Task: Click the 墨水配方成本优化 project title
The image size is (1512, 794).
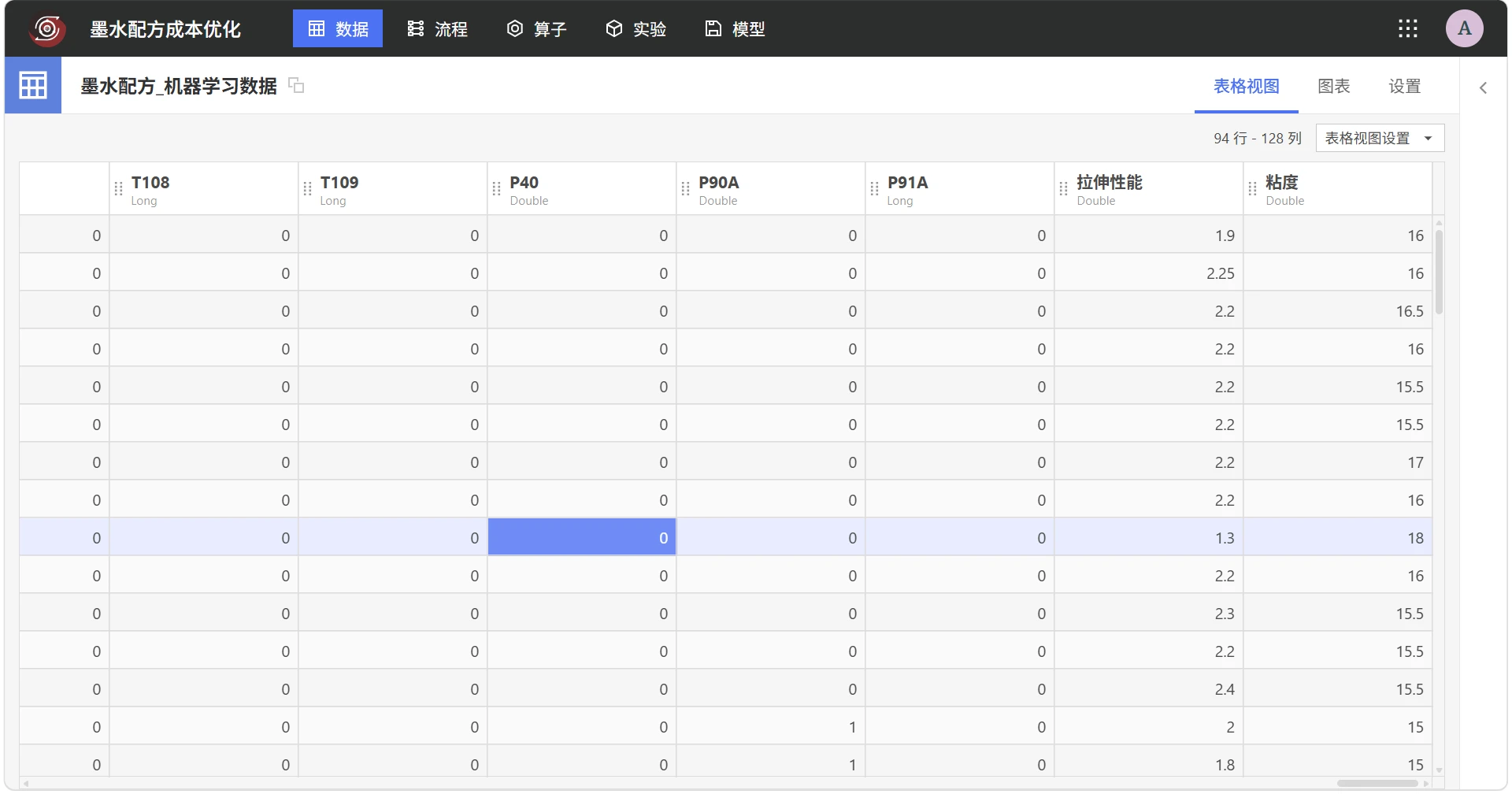Action: [165, 30]
